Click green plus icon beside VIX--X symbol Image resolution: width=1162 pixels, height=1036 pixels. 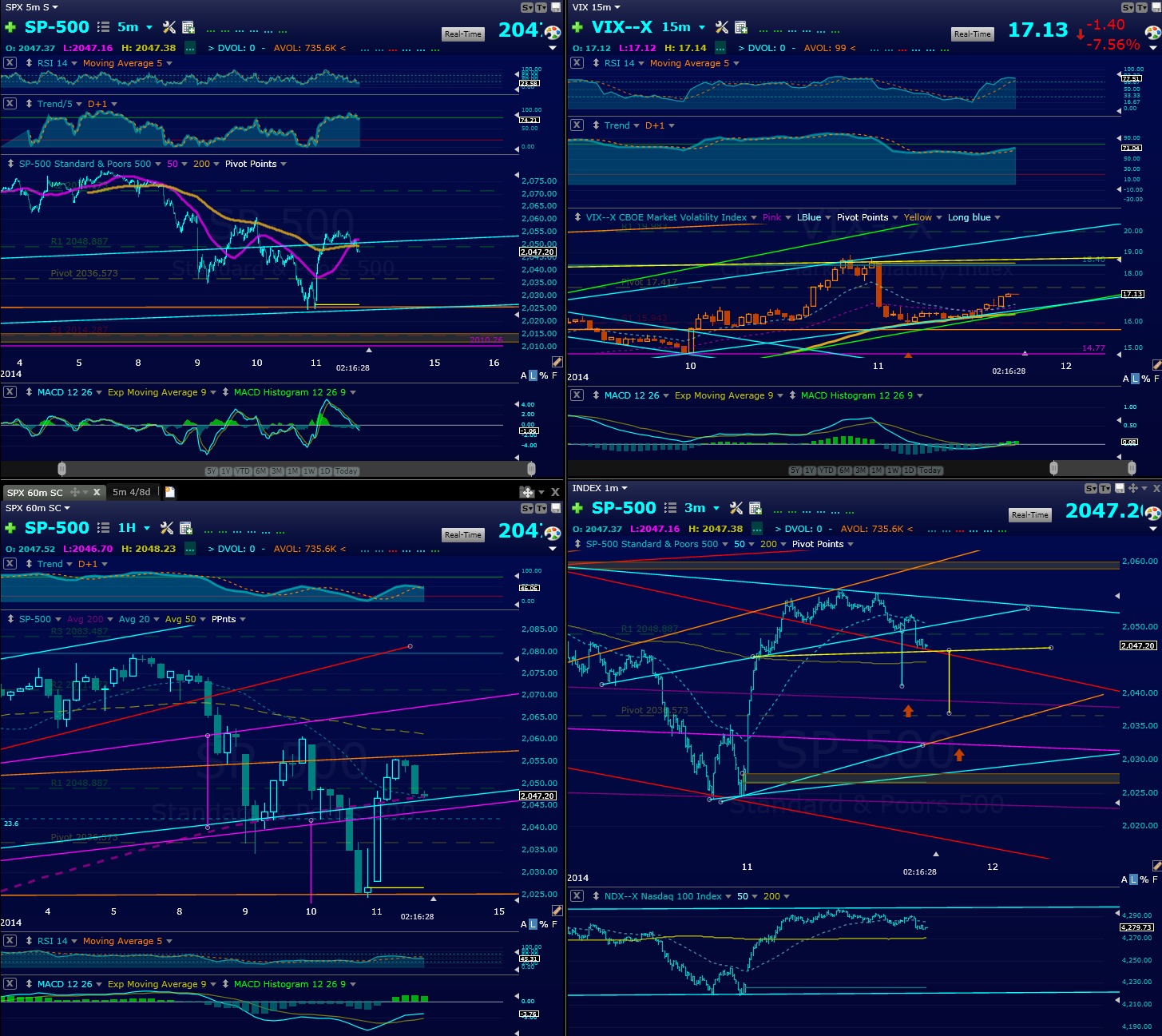pyautogui.click(x=577, y=28)
